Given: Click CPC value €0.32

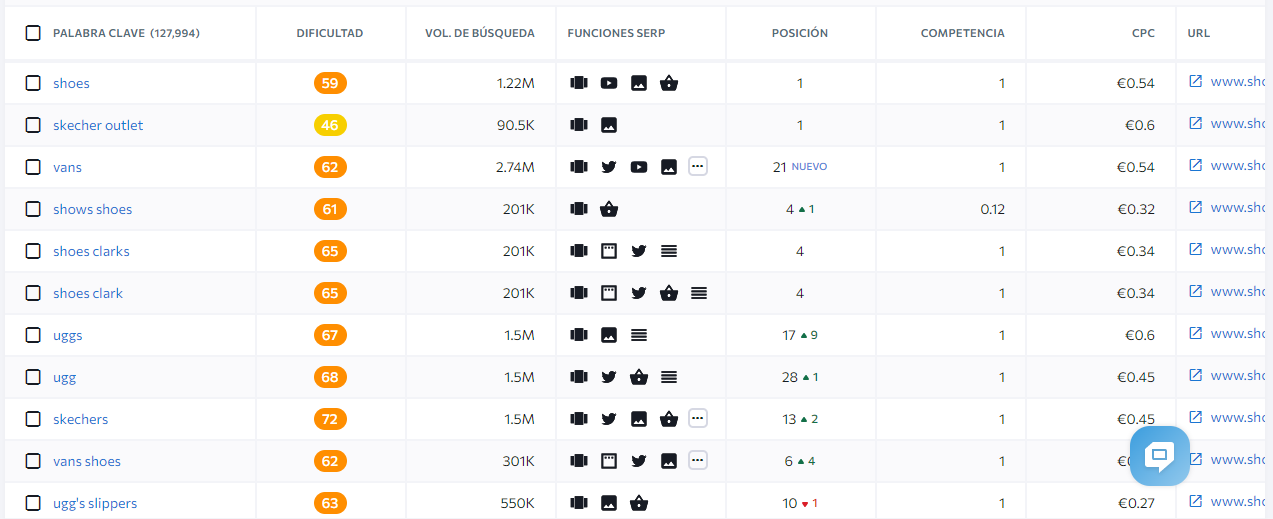Looking at the screenshot, I should pos(1136,209).
